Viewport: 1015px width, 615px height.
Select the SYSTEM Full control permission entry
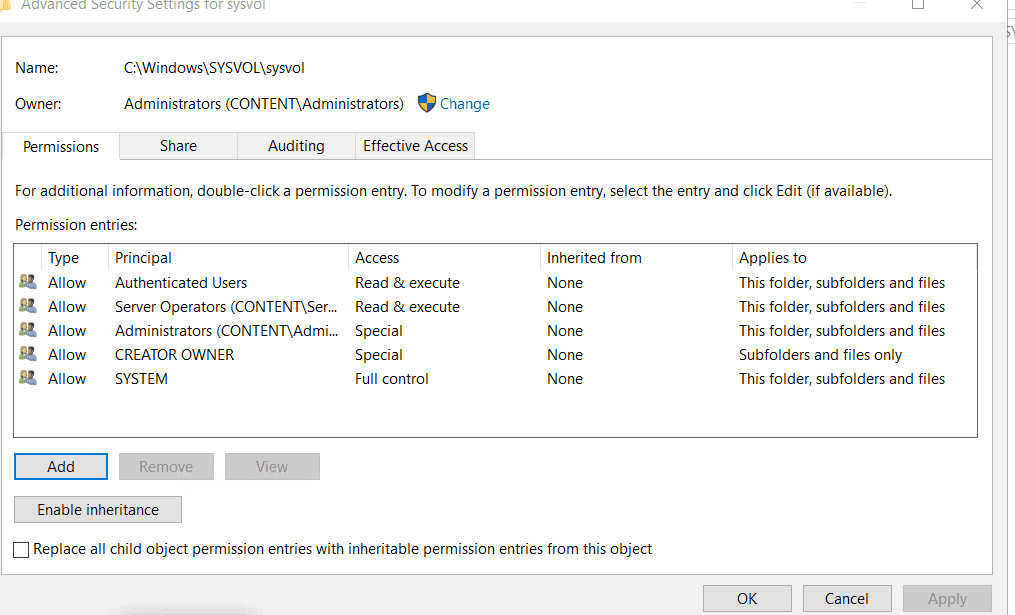tap(391, 379)
